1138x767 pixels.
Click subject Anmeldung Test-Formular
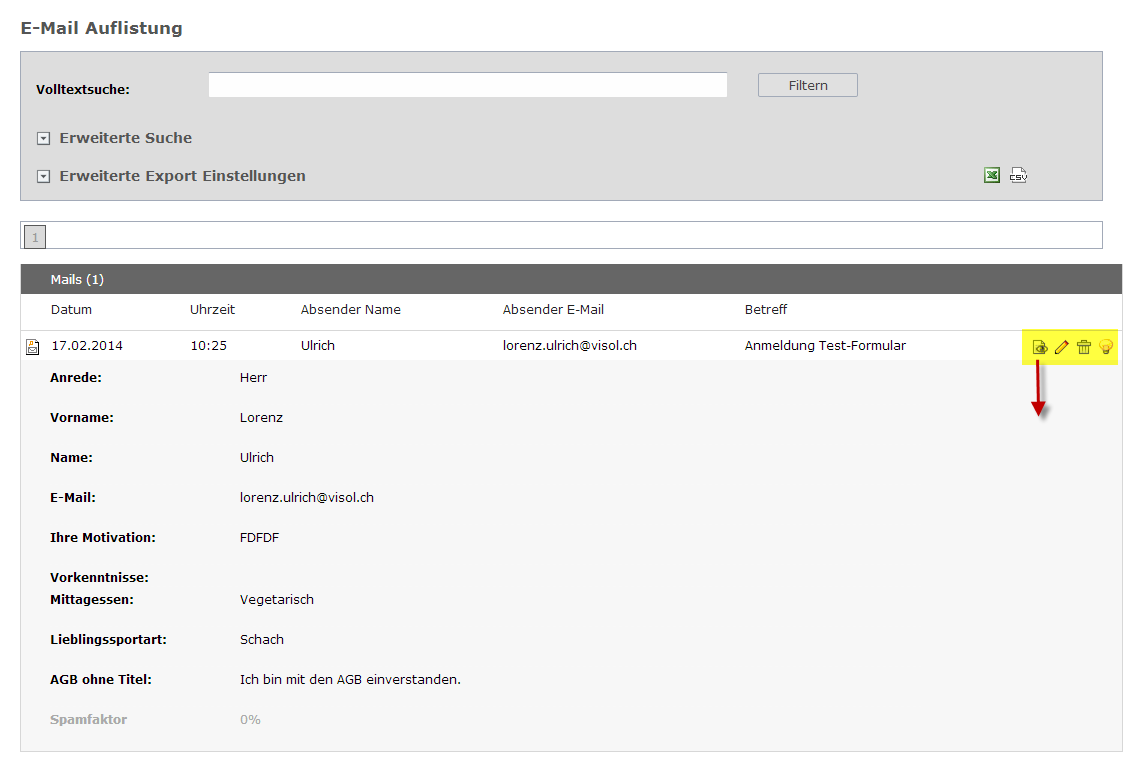click(825, 345)
